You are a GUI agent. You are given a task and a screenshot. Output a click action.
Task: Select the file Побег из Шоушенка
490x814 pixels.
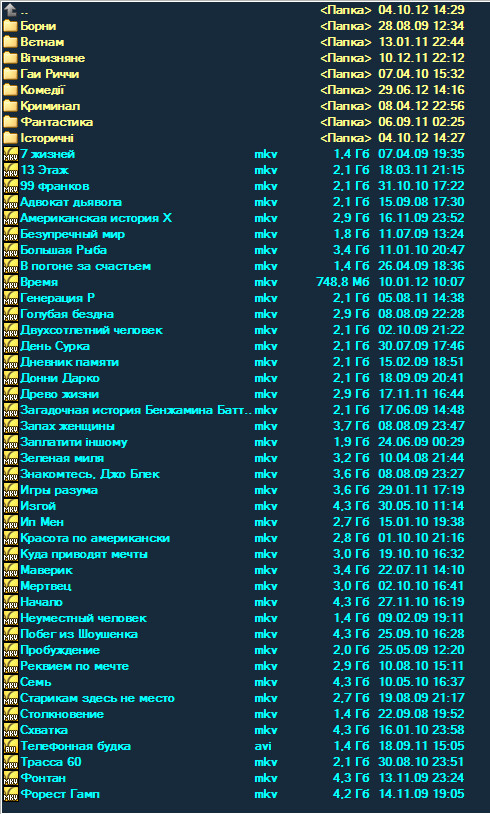coord(79,635)
